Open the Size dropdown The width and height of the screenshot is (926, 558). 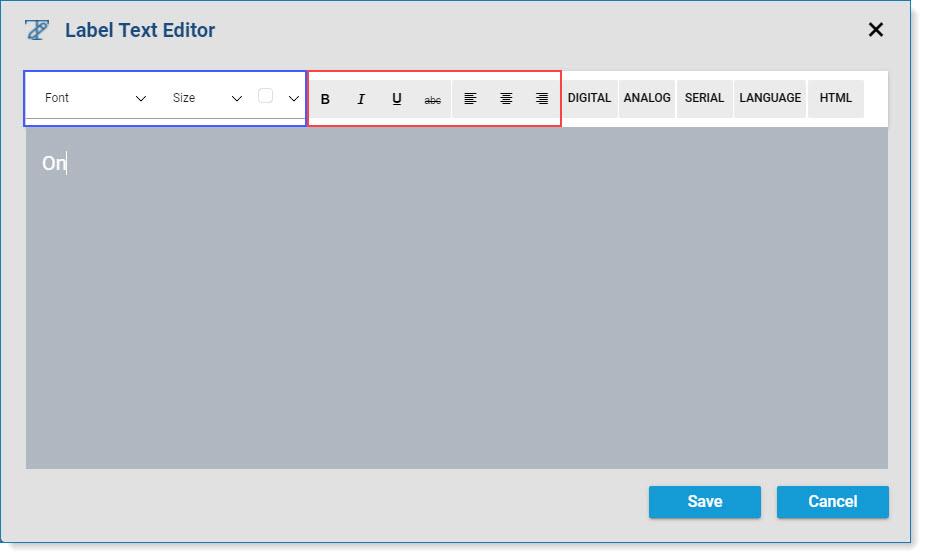207,98
